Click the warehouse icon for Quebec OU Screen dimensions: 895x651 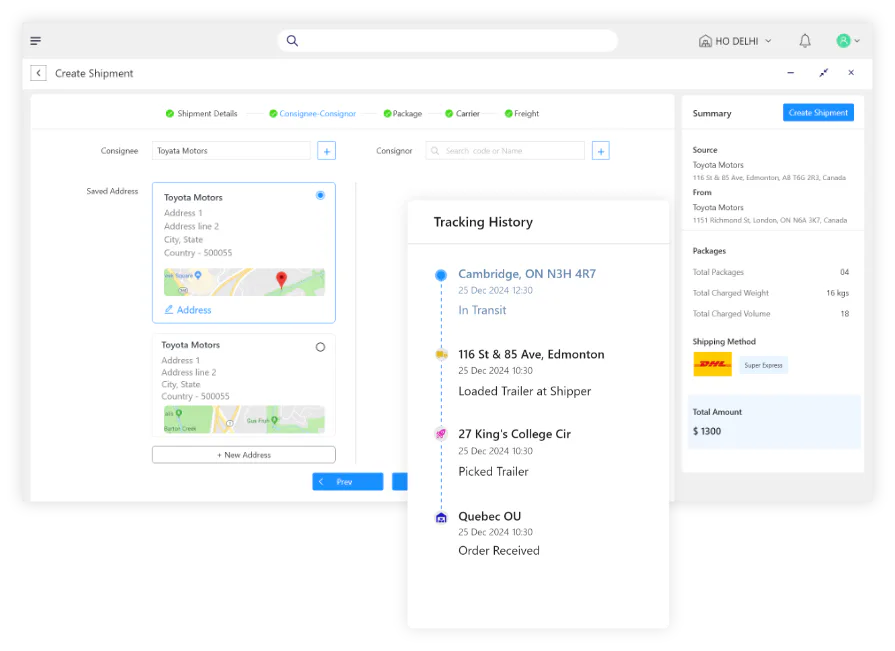click(441, 517)
